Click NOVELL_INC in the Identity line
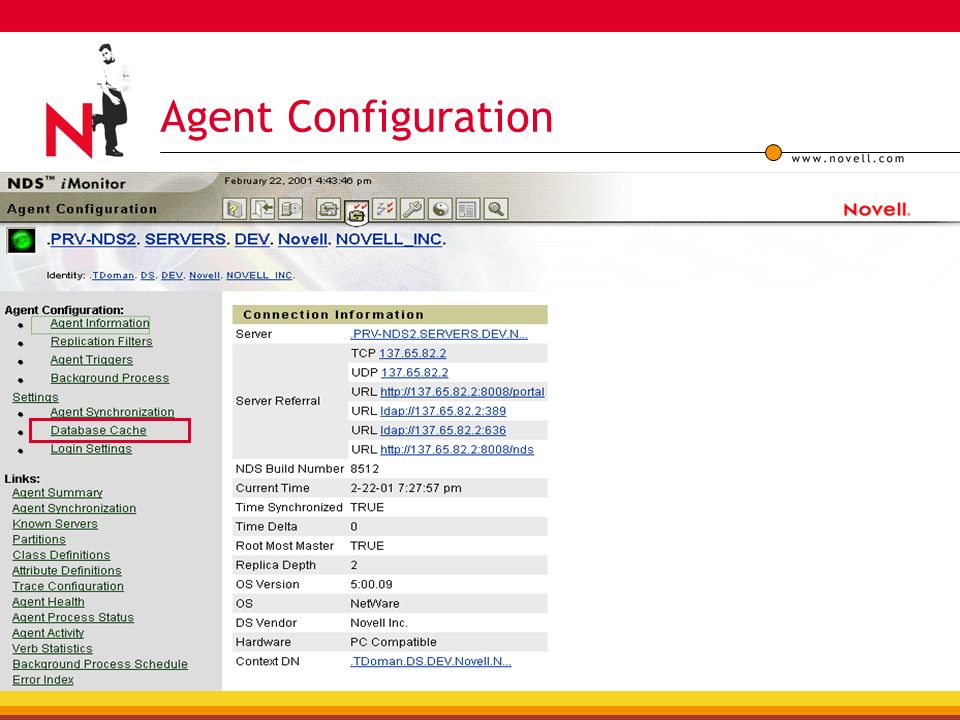 [x=259, y=276]
